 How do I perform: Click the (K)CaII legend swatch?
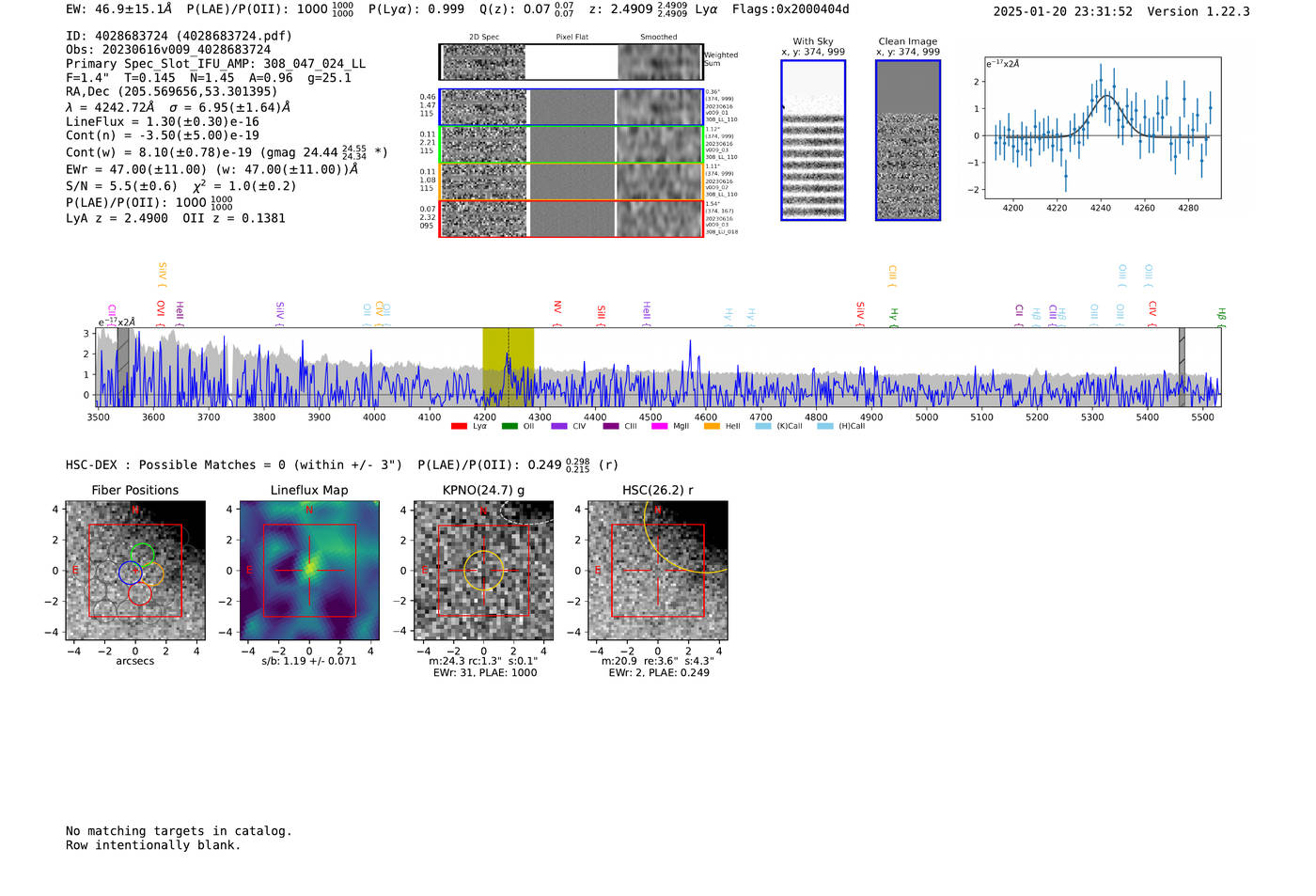pos(763,427)
